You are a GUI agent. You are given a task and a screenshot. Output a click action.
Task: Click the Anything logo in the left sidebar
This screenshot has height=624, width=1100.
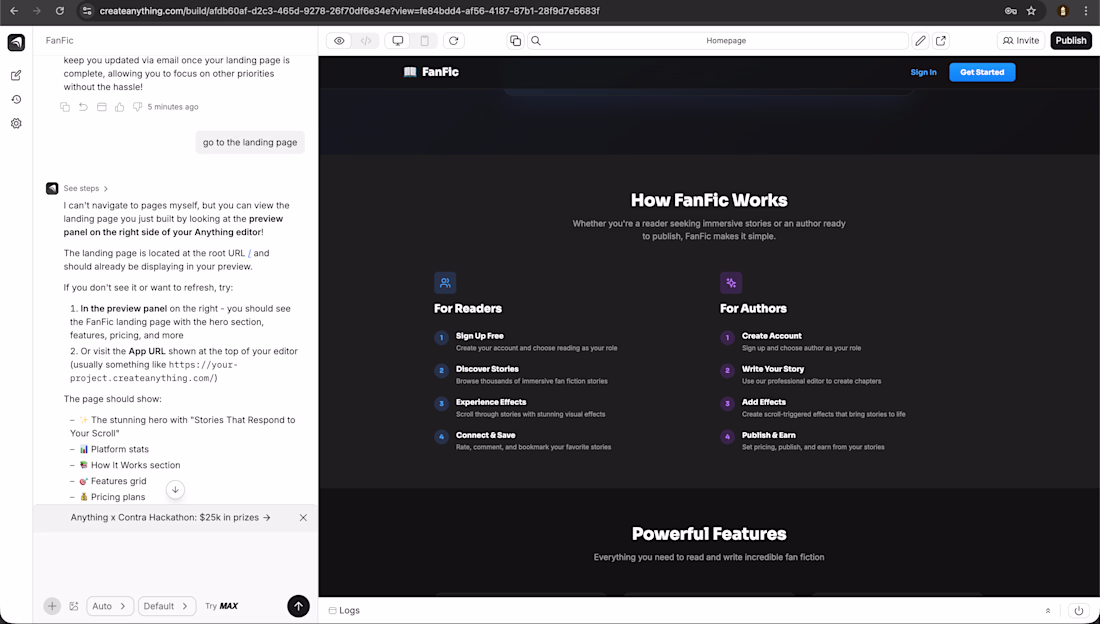[16, 42]
